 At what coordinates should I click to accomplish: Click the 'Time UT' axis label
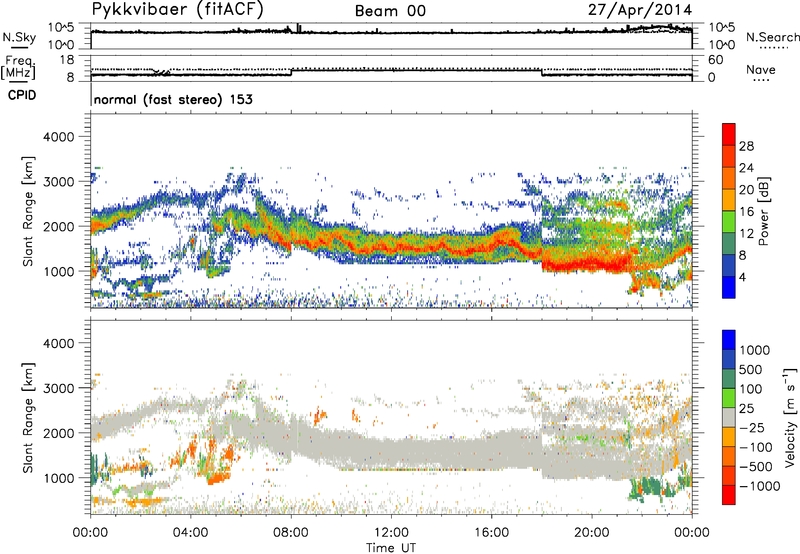click(391, 548)
